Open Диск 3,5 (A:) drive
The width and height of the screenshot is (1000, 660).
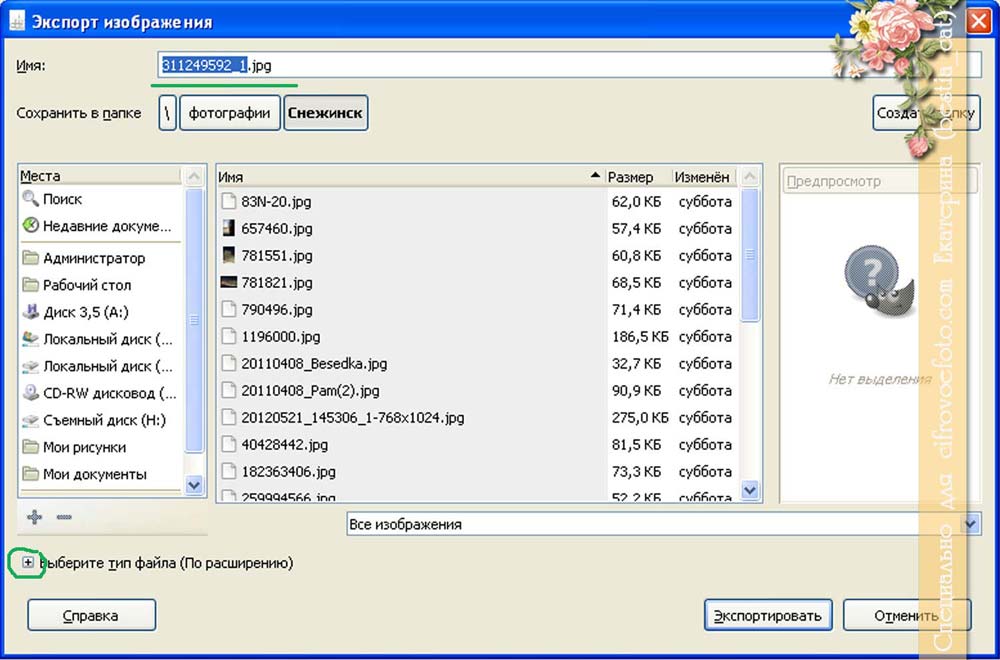pos(85,312)
